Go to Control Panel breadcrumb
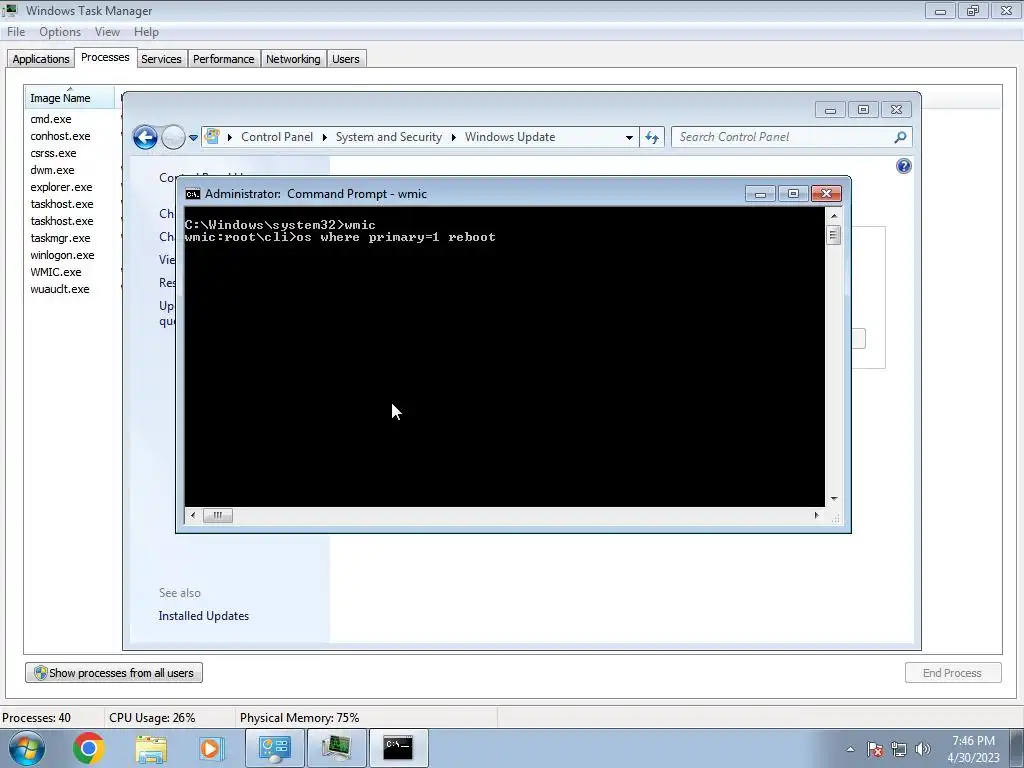1024x768 pixels. [x=277, y=137]
